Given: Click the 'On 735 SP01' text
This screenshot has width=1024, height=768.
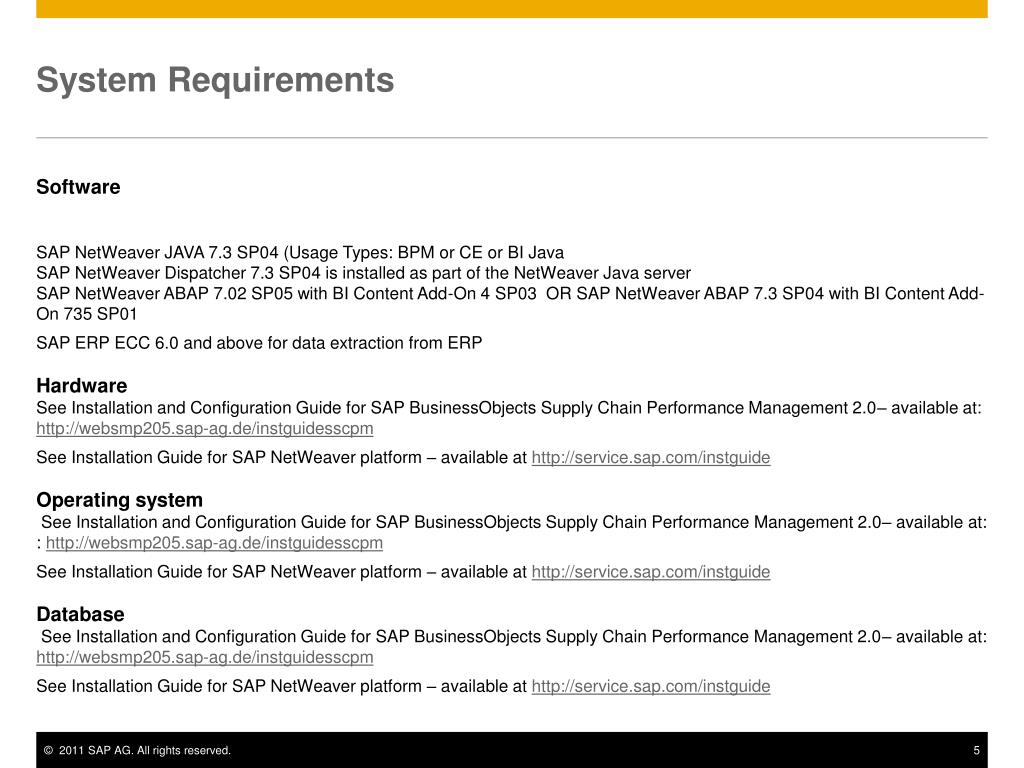Looking at the screenshot, I should 87,314.
